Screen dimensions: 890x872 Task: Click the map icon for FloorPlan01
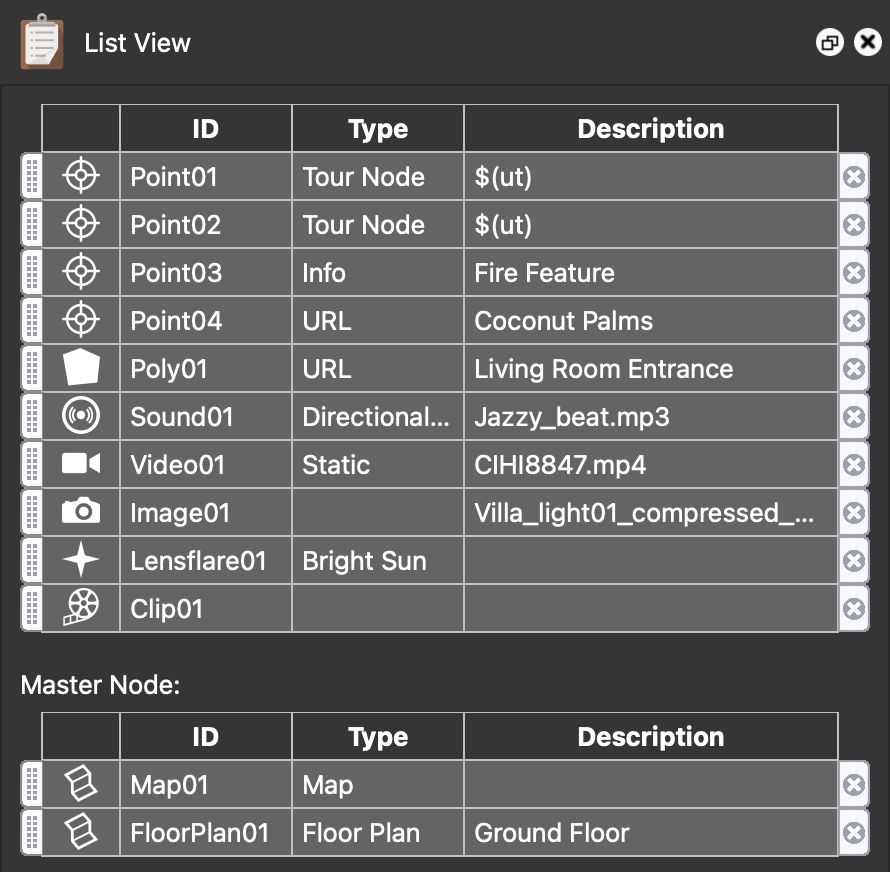point(81,832)
